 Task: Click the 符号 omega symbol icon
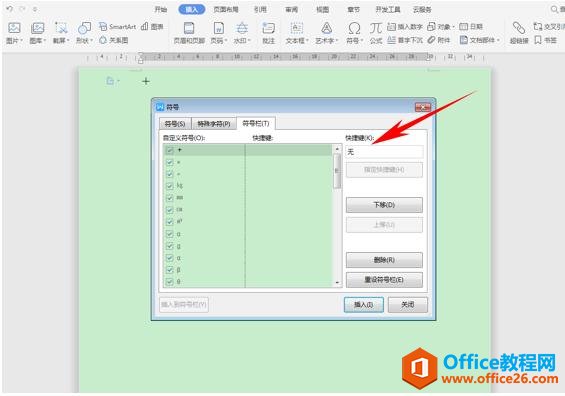[x=354, y=28]
